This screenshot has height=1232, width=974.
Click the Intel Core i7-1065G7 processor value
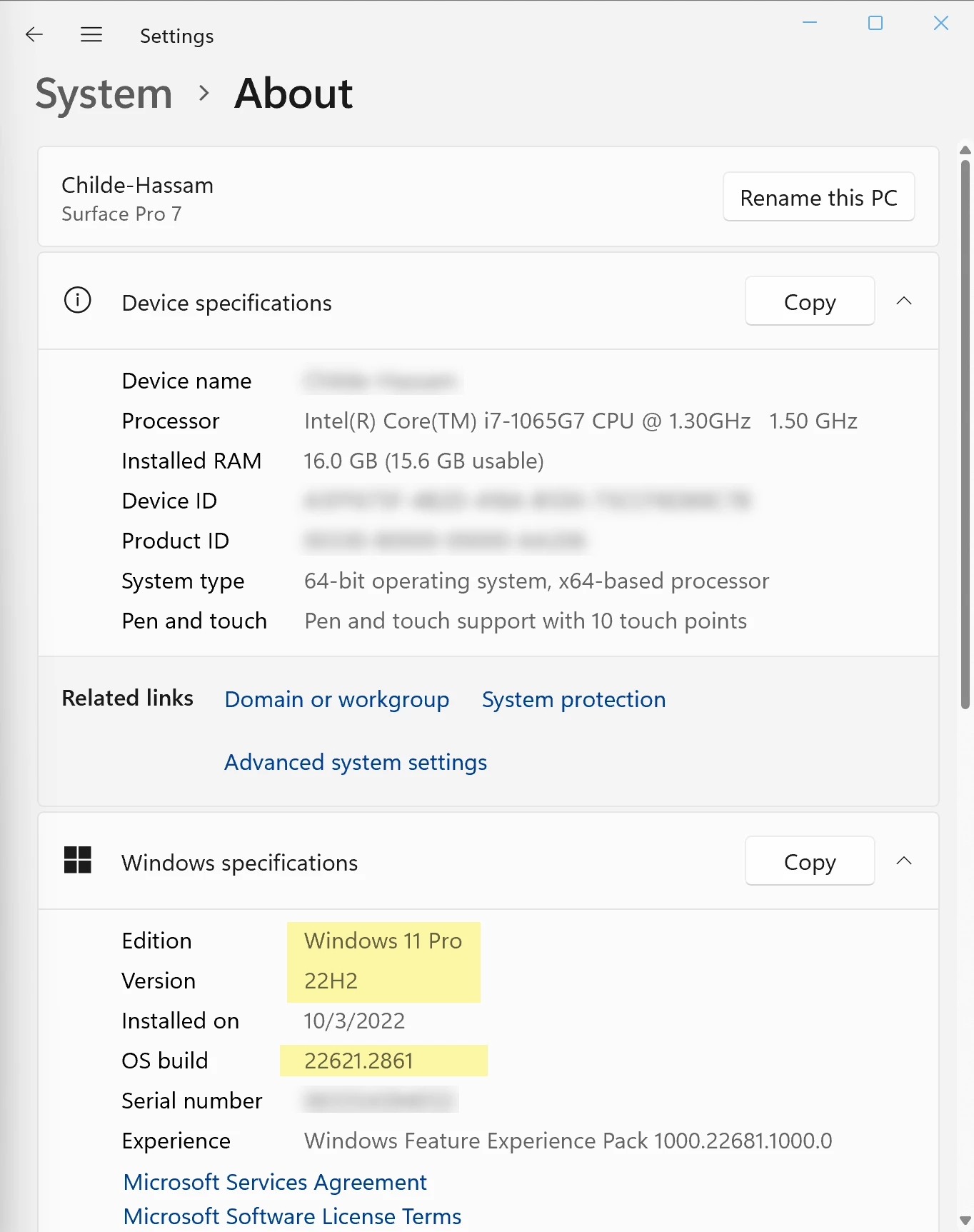click(x=581, y=421)
